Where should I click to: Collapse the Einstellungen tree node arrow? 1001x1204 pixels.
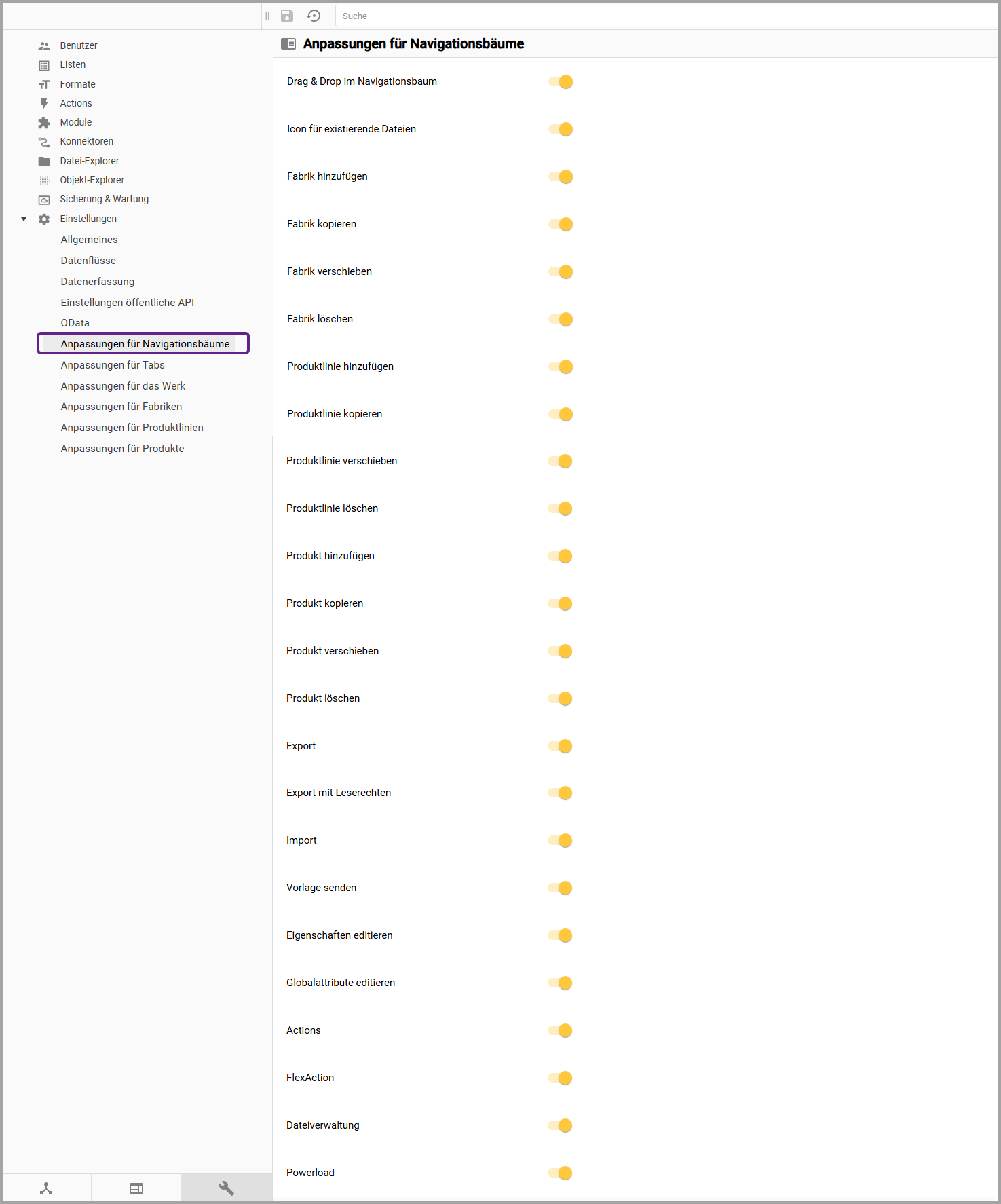point(24,219)
